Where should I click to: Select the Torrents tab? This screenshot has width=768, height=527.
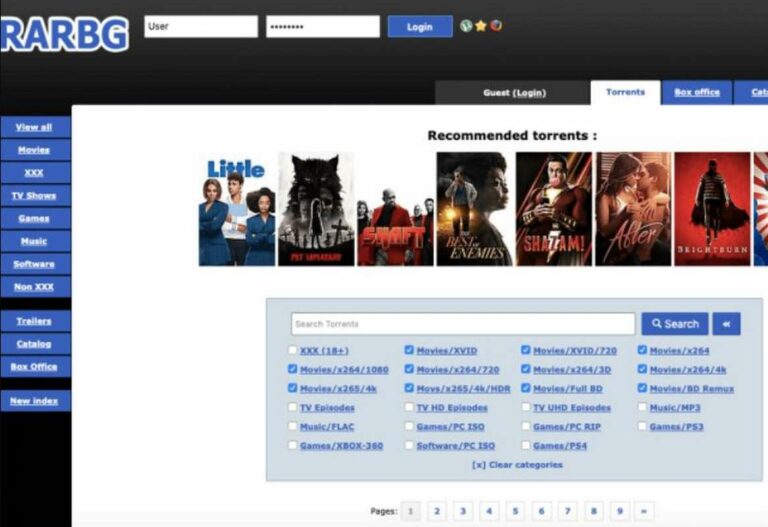point(625,93)
